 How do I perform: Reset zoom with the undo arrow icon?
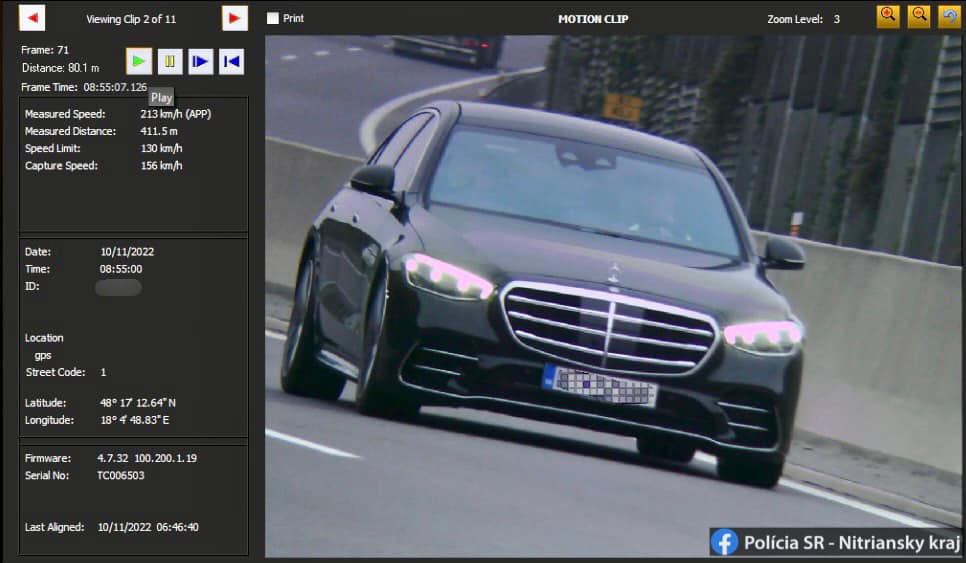click(x=949, y=17)
